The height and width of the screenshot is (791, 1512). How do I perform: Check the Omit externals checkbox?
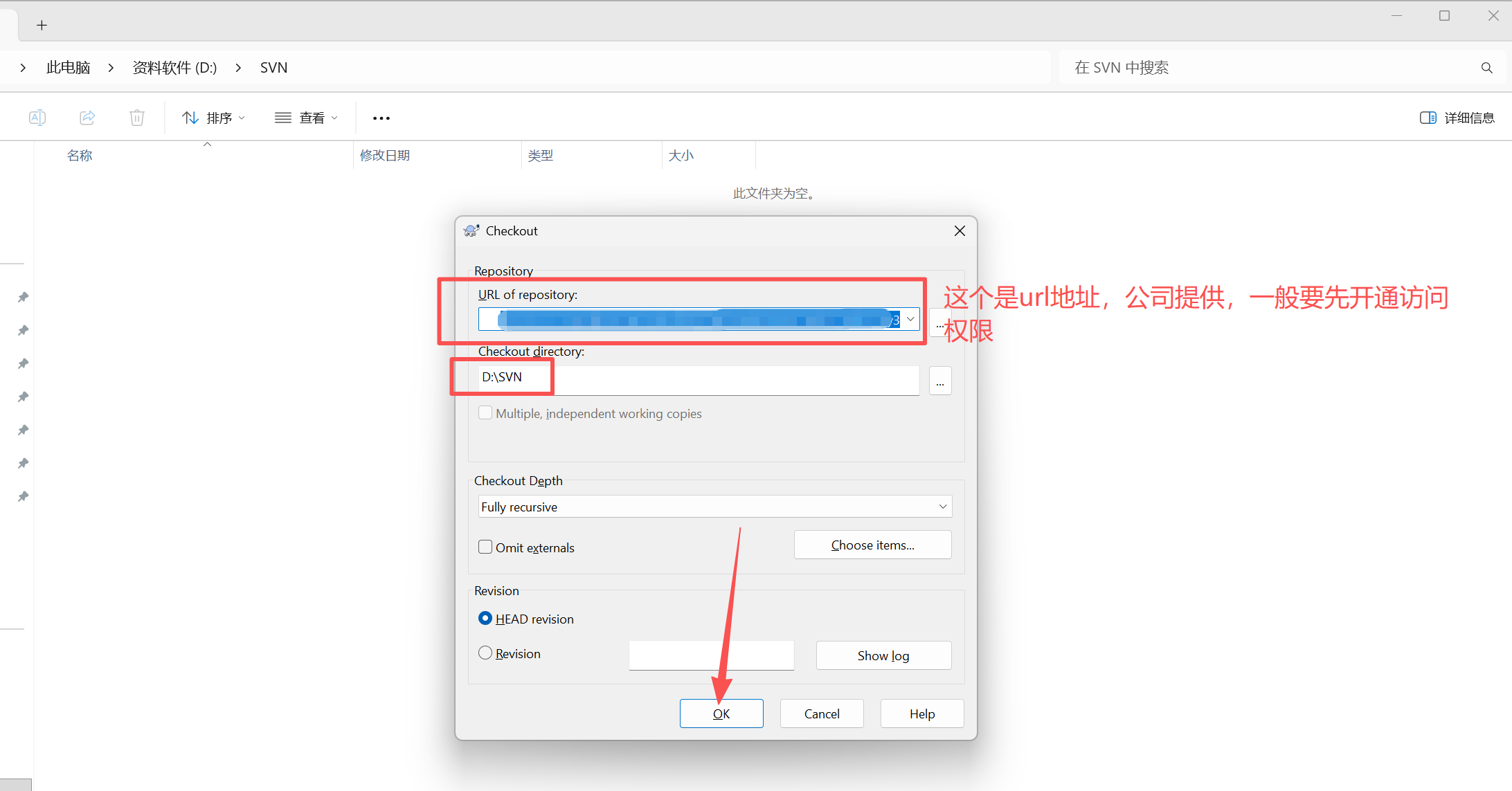click(485, 547)
